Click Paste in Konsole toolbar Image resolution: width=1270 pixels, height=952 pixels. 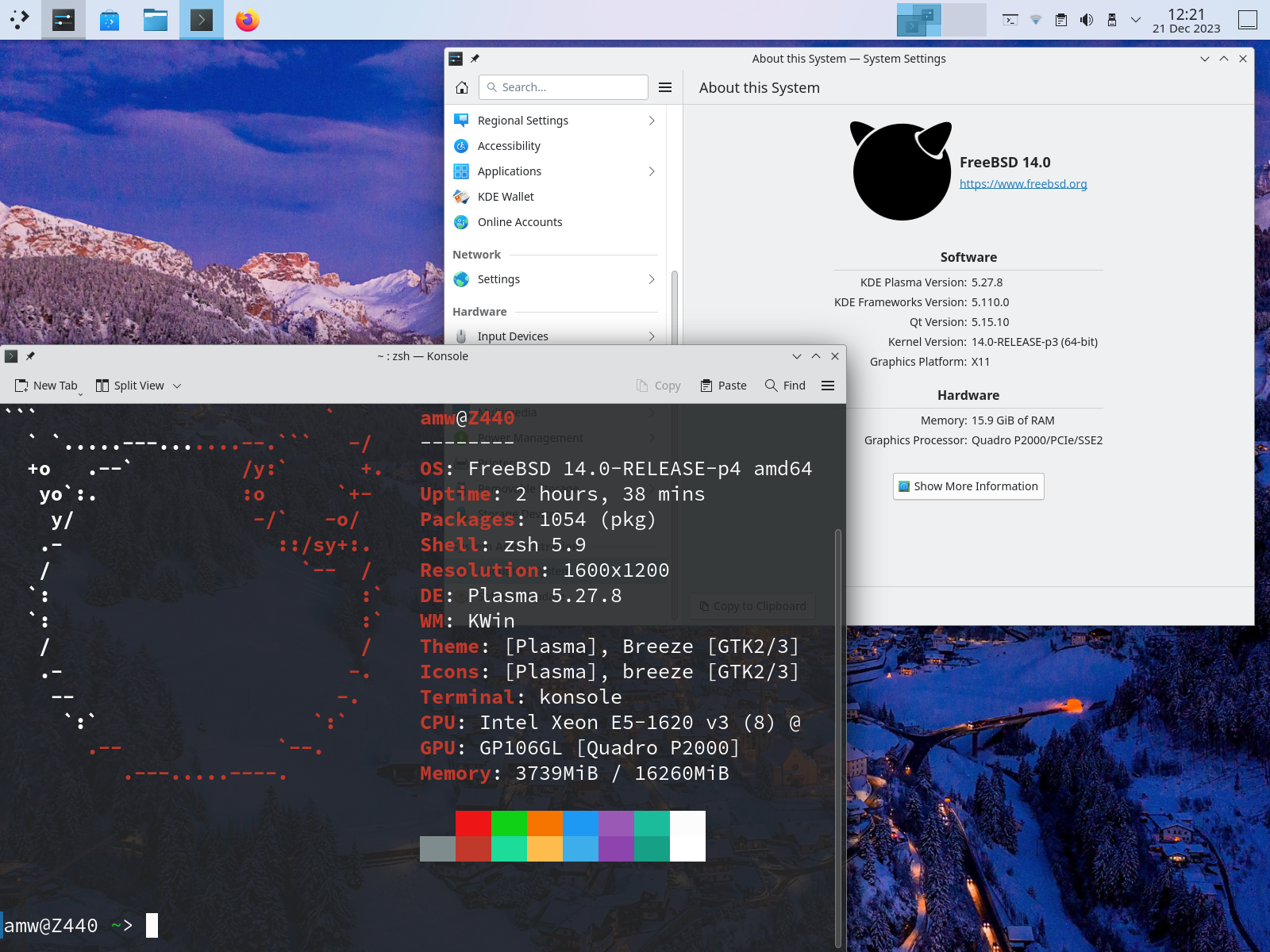pyautogui.click(x=724, y=386)
